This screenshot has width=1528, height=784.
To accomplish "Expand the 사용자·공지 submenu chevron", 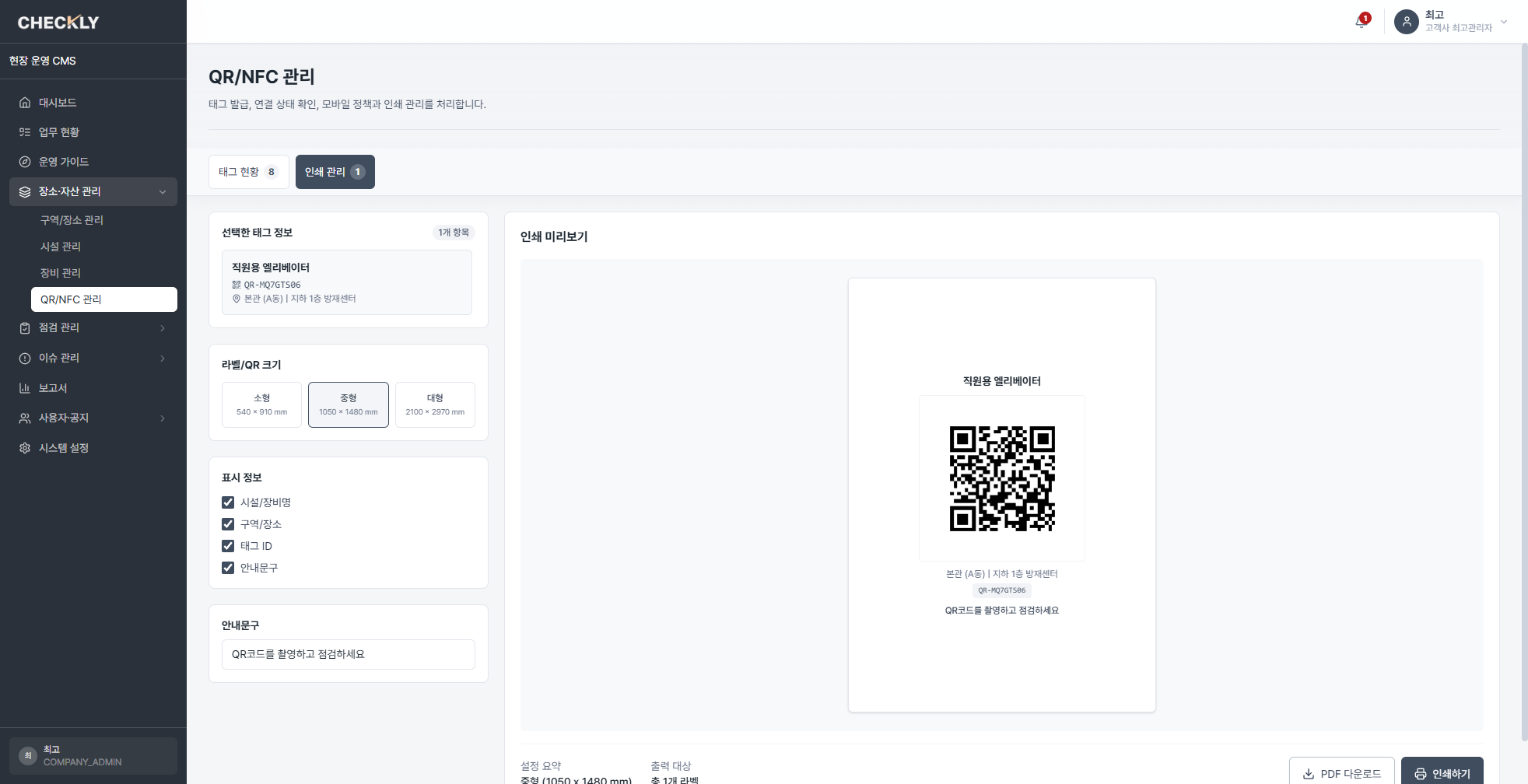I will 163,418.
